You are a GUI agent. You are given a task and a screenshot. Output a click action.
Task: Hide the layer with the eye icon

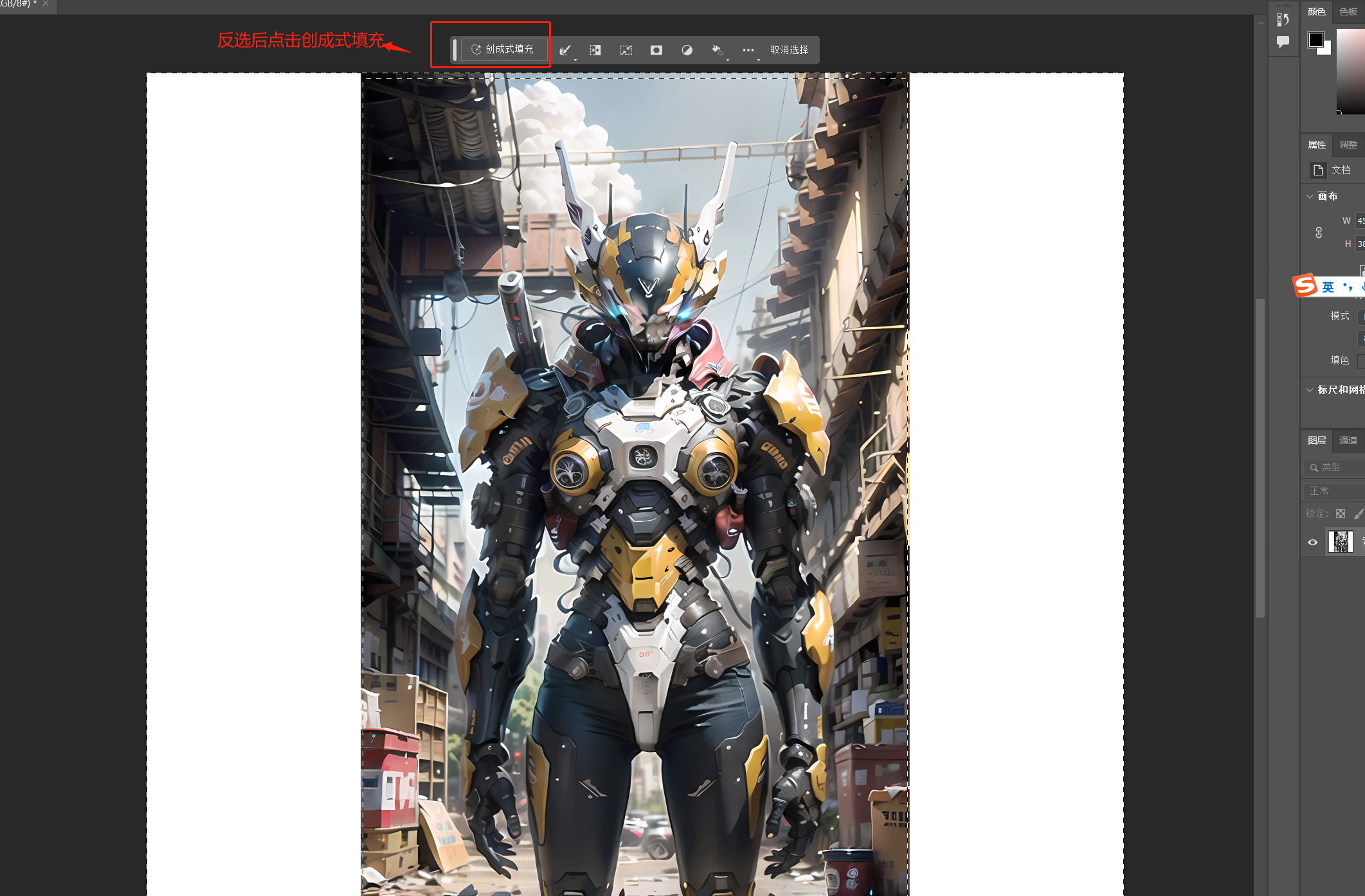(1313, 542)
